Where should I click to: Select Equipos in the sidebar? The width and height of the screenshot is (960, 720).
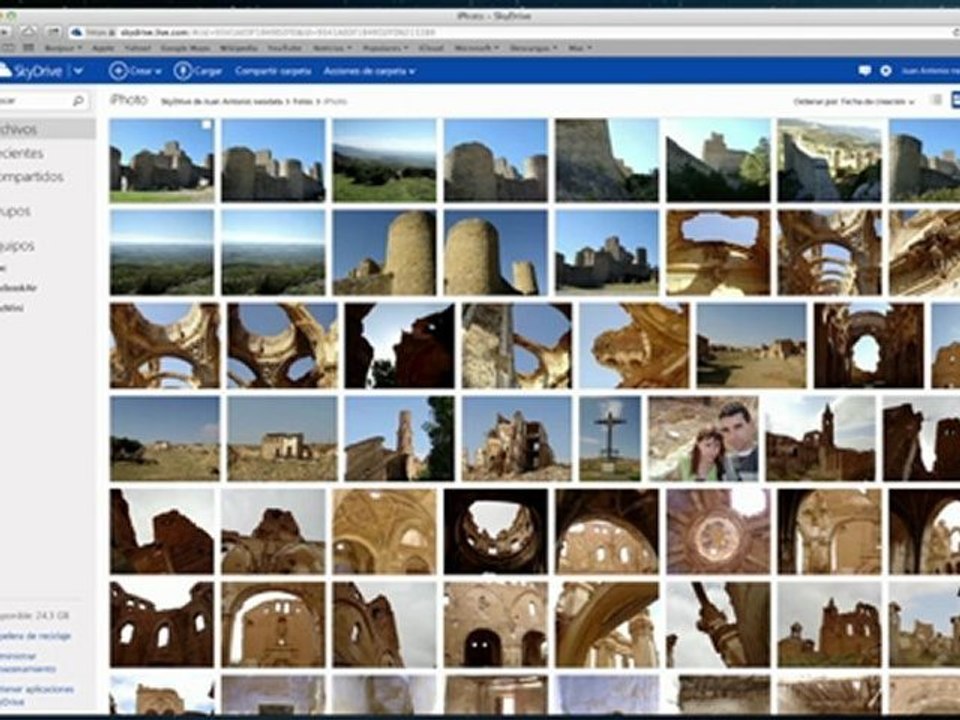[x=17, y=246]
